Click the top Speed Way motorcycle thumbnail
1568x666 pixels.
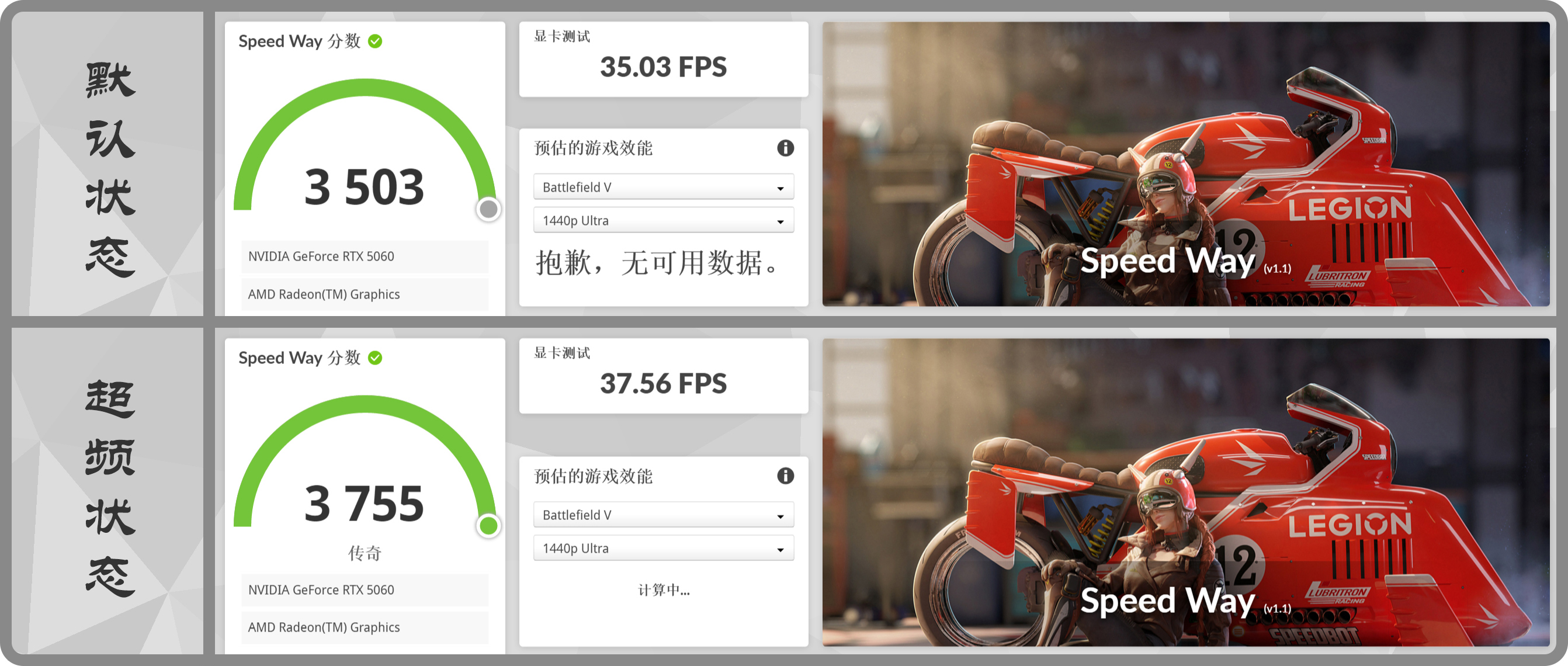1185,164
